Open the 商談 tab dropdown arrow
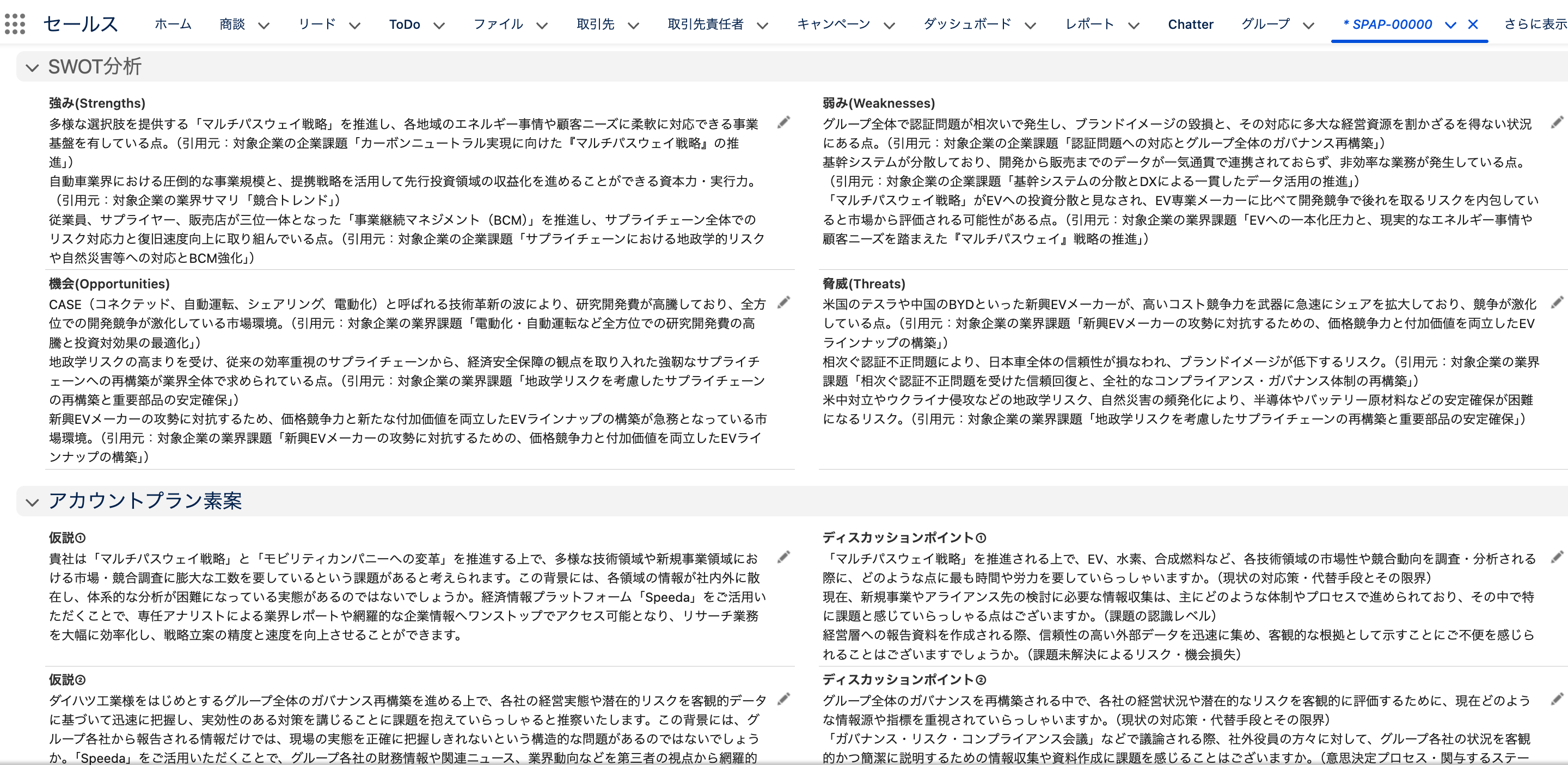This screenshot has width=1568, height=765. [x=264, y=26]
